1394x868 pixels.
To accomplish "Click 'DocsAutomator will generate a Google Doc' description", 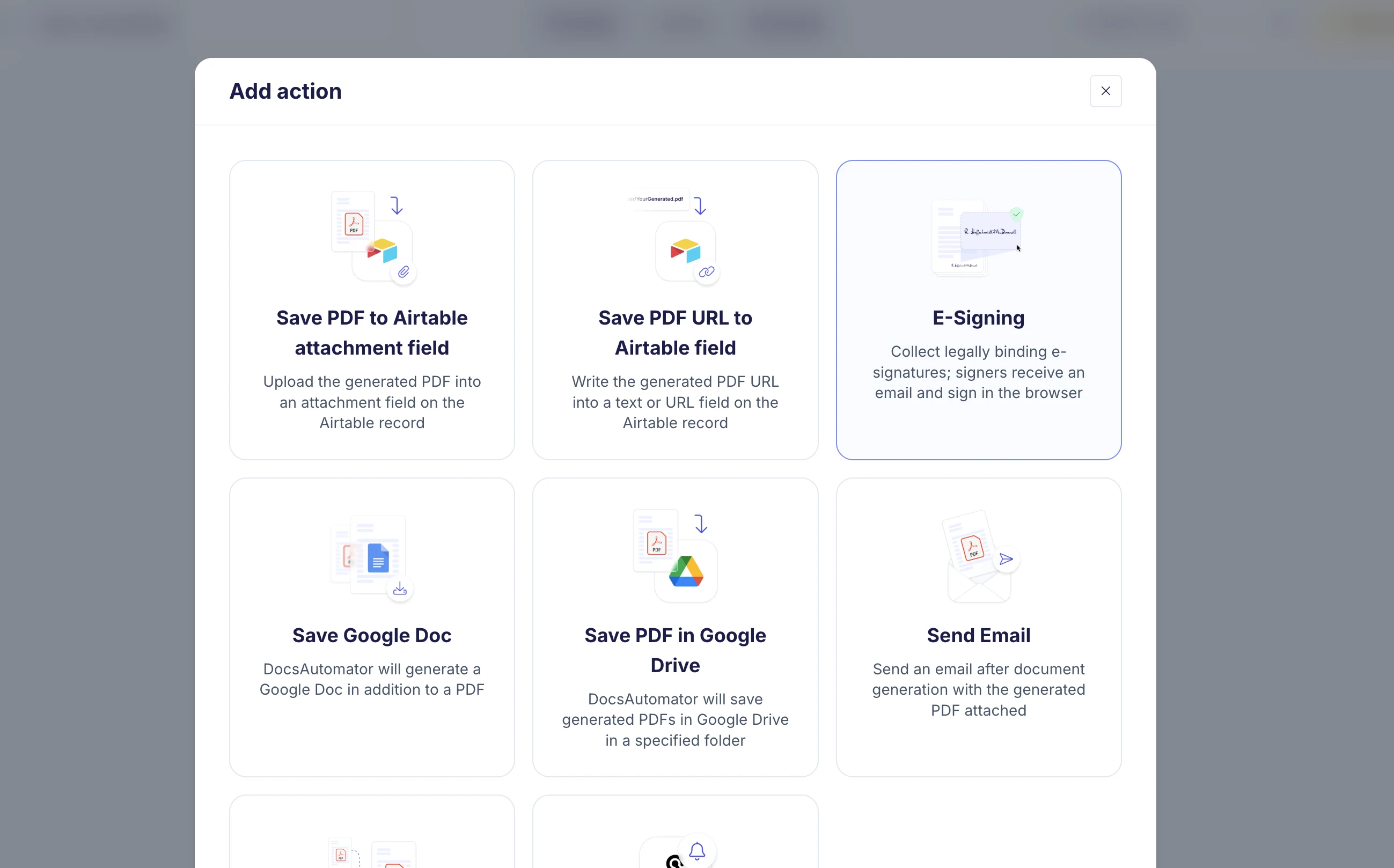I will pos(372,680).
